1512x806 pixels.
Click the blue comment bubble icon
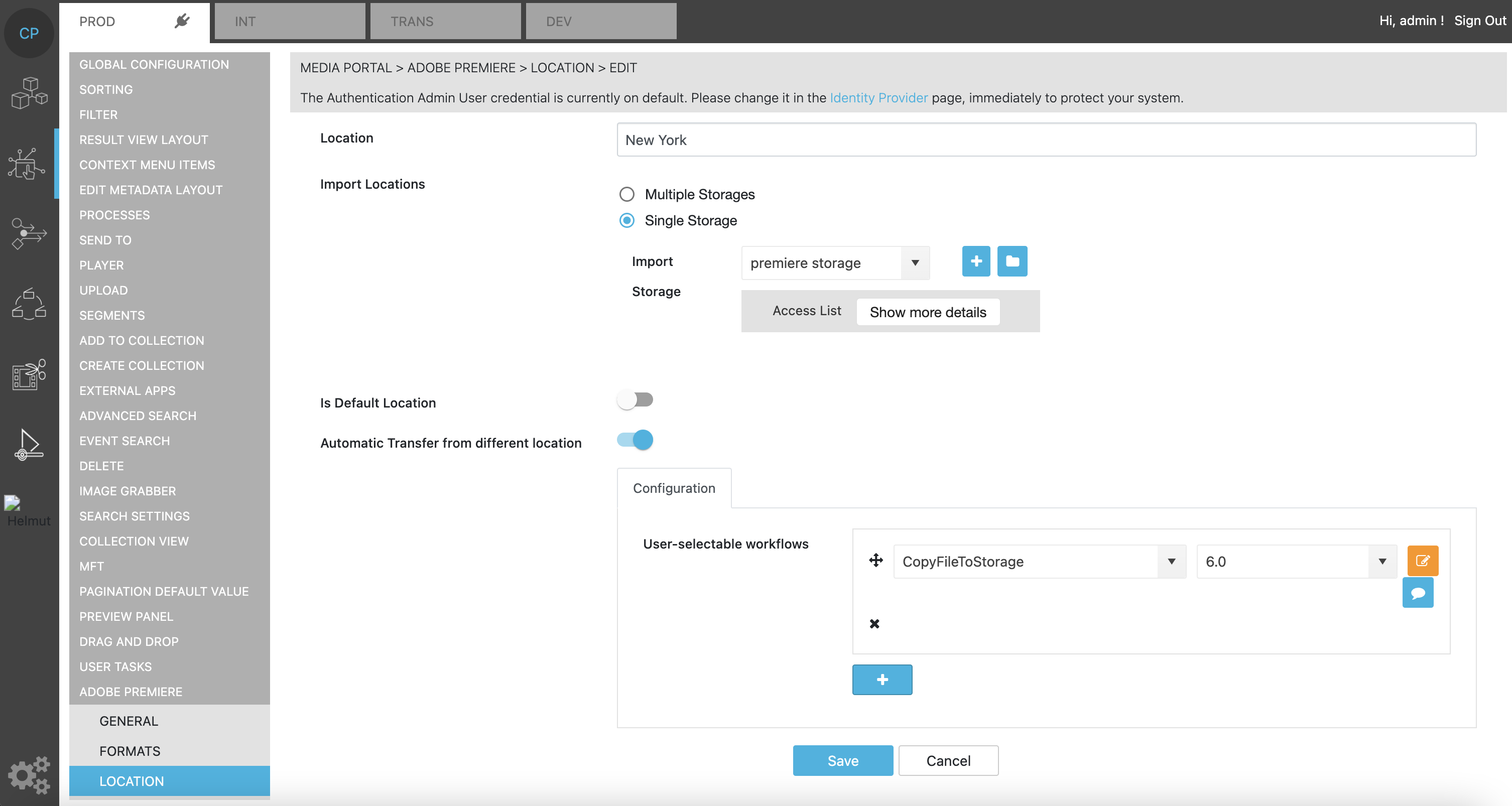click(x=1418, y=593)
